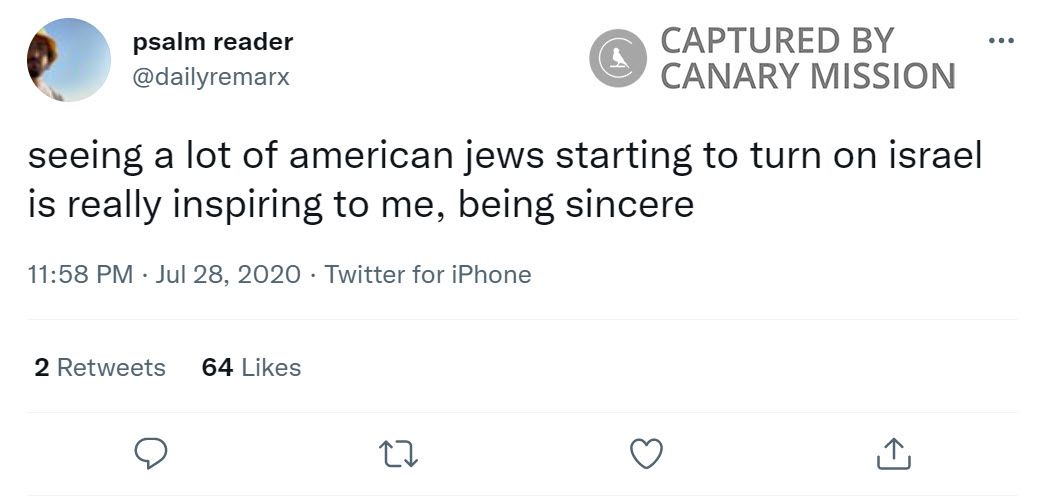View the 64 Likes list
The image size is (1046, 496).
click(251, 367)
